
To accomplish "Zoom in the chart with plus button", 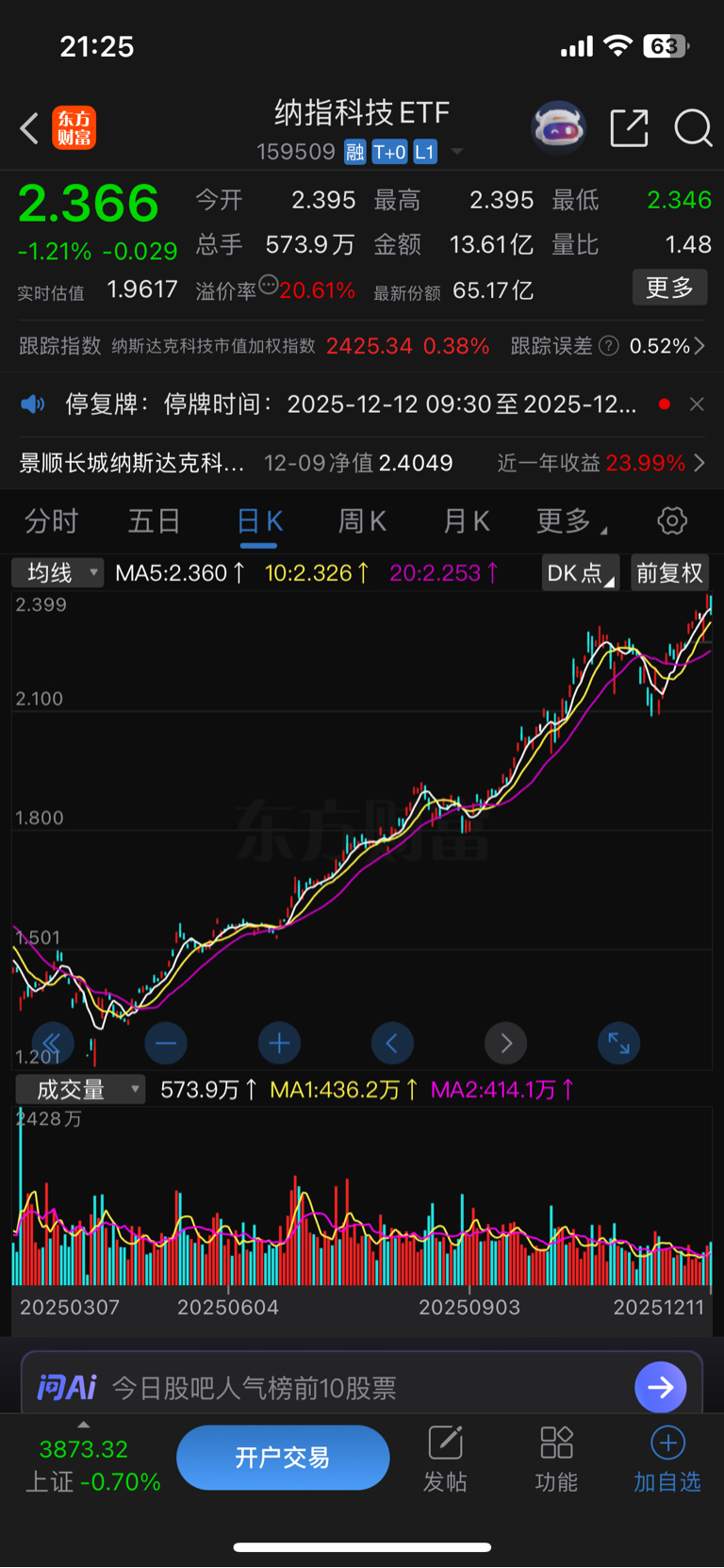I will [279, 1043].
